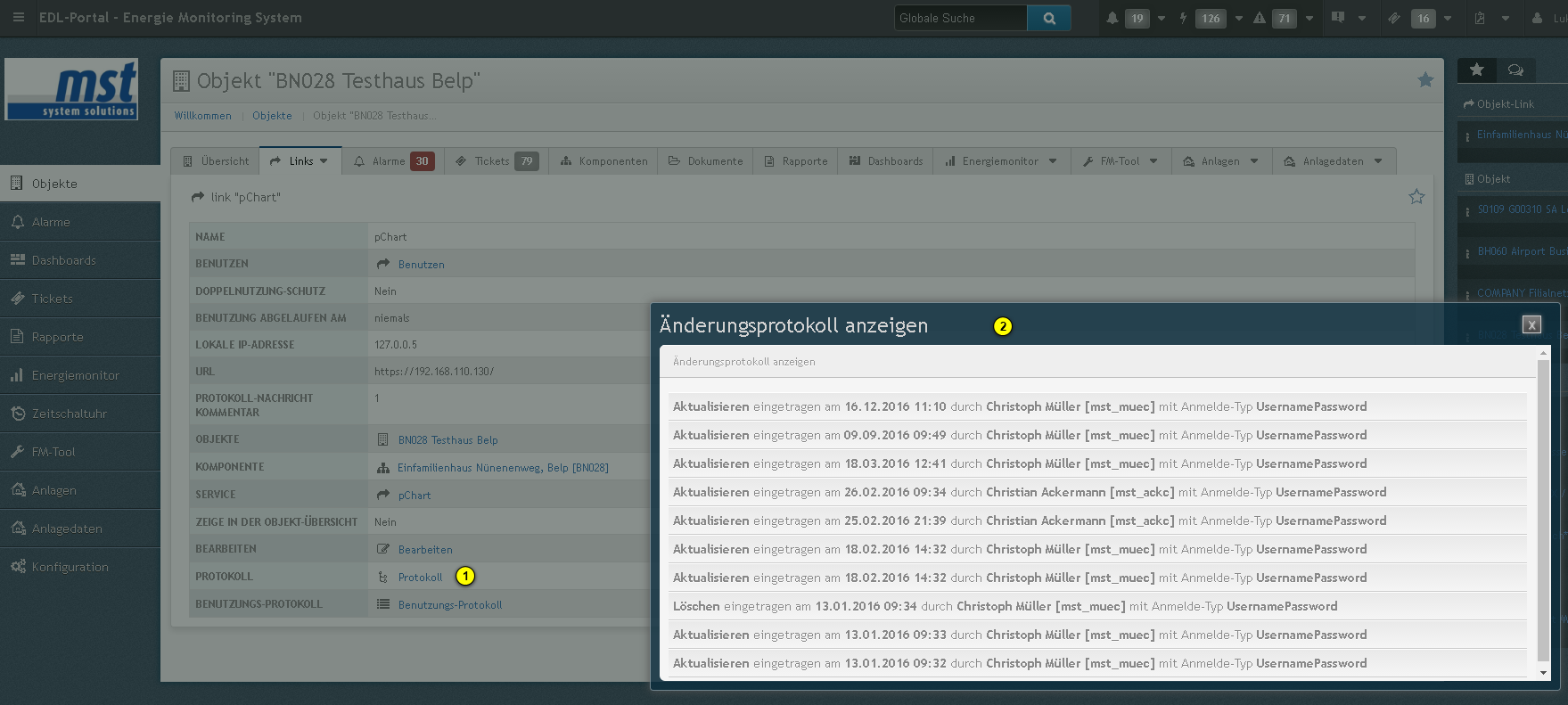Select Objekte in the left sidebar
The width and height of the screenshot is (1568, 705).
[x=80, y=184]
